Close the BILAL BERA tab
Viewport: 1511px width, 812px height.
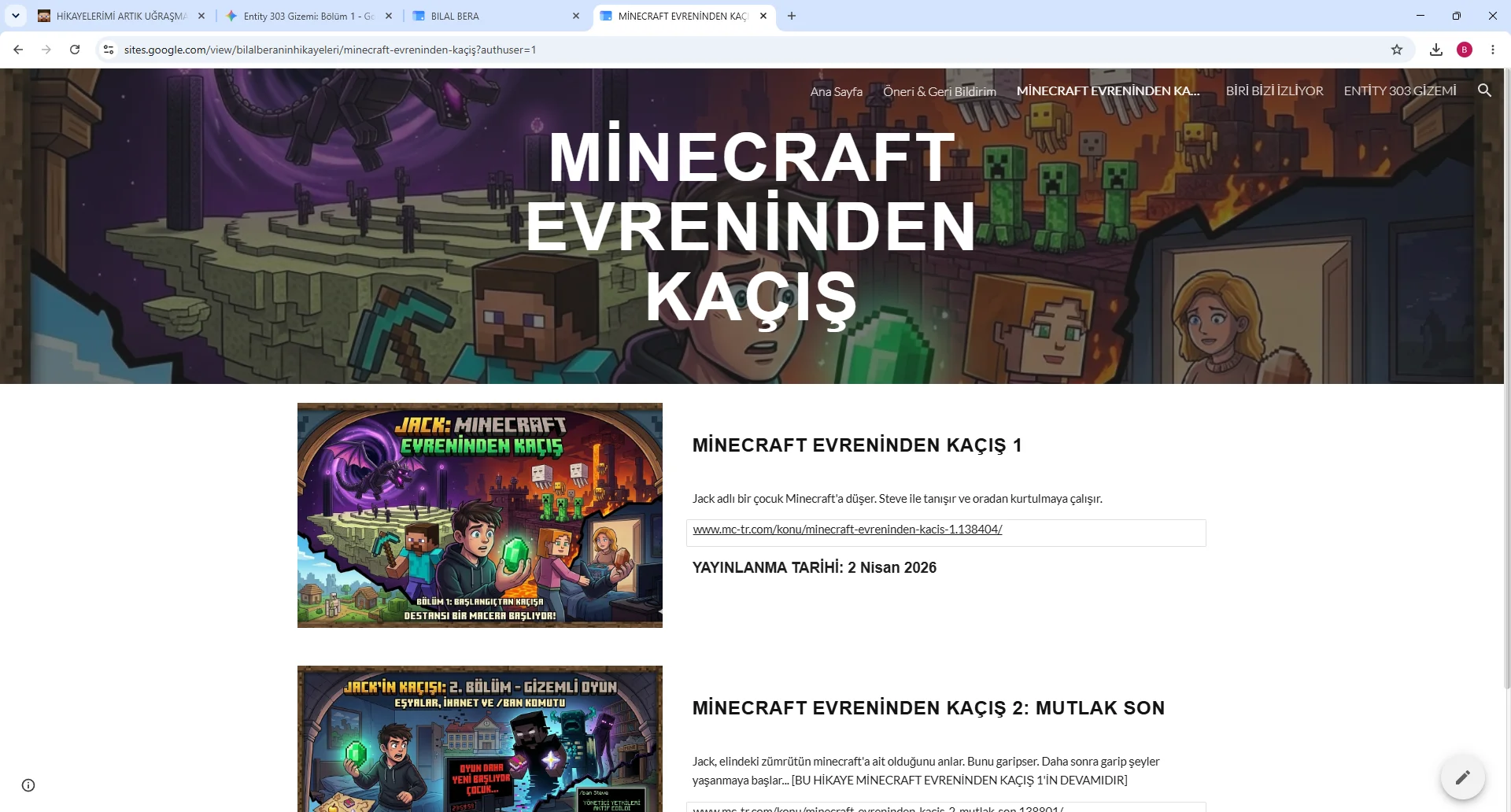pos(576,16)
